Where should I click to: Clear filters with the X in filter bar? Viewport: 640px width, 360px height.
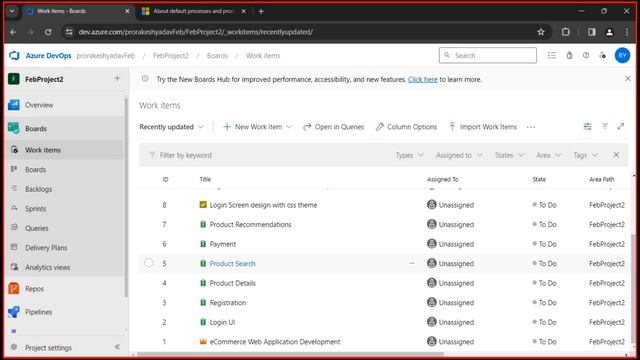click(x=616, y=155)
